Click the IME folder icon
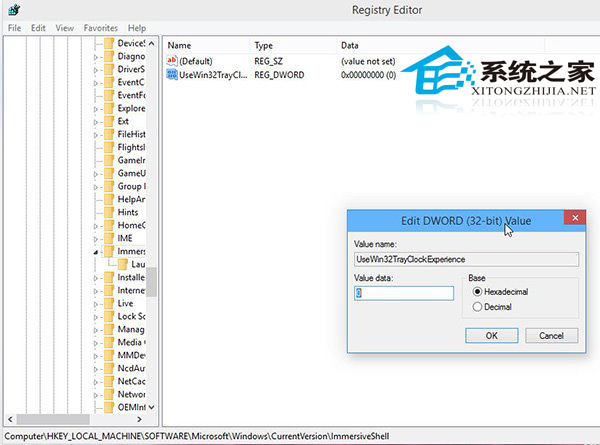 point(109,238)
